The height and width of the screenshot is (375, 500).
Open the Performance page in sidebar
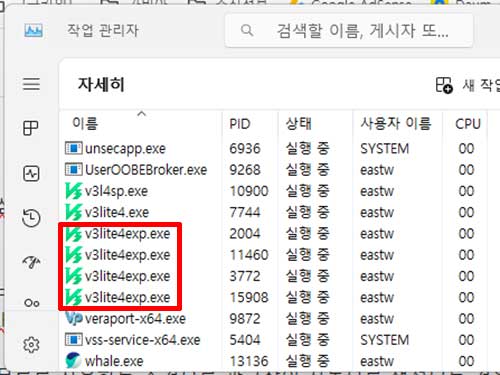coord(31,173)
